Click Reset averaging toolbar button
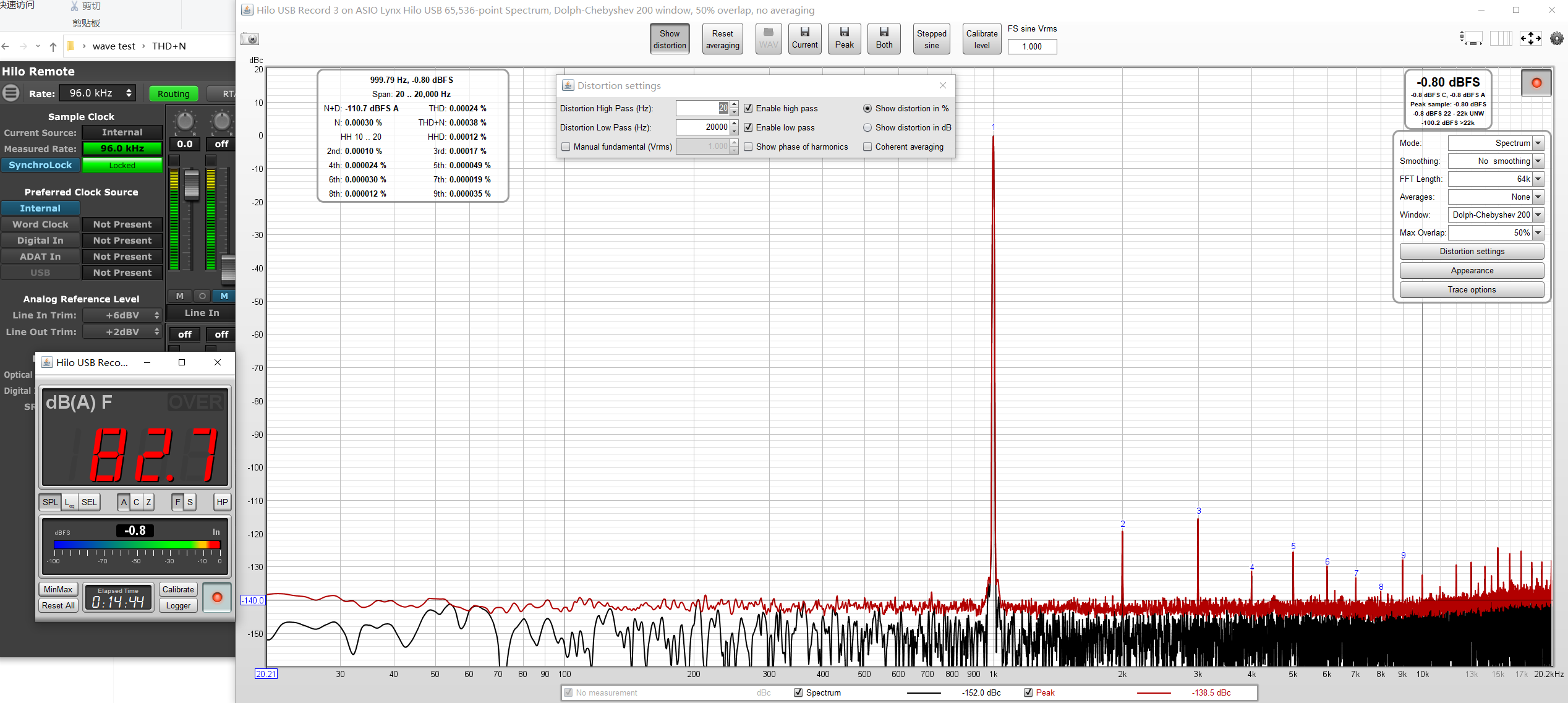 tap(722, 39)
